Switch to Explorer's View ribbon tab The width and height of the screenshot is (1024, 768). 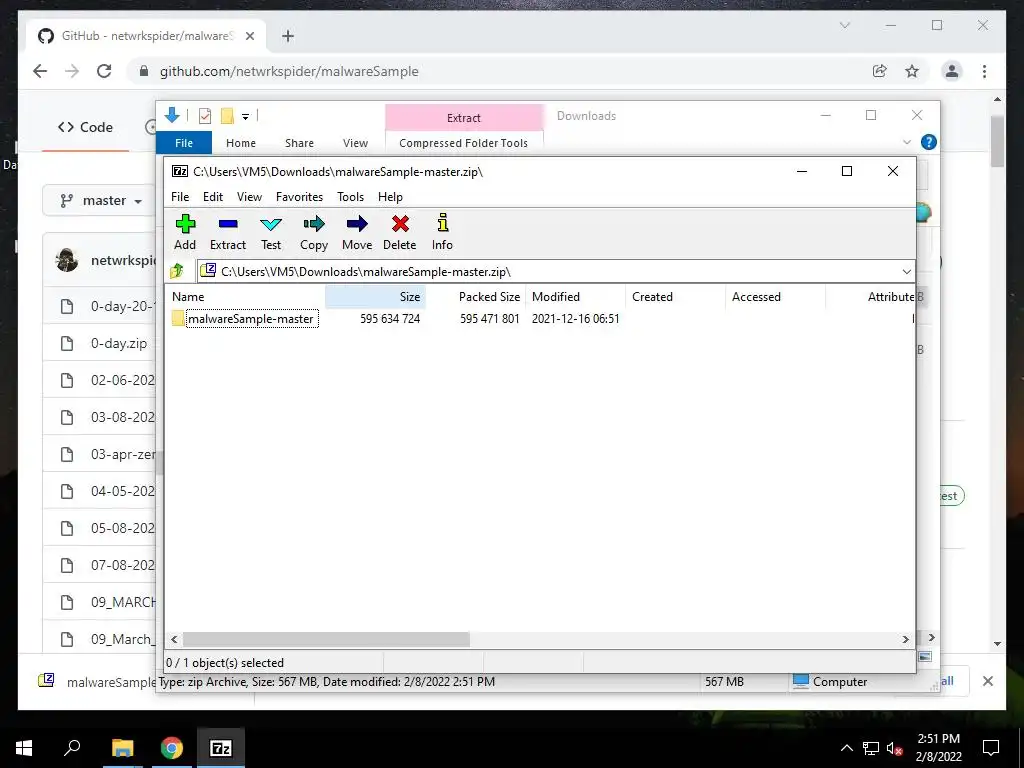[x=355, y=142]
